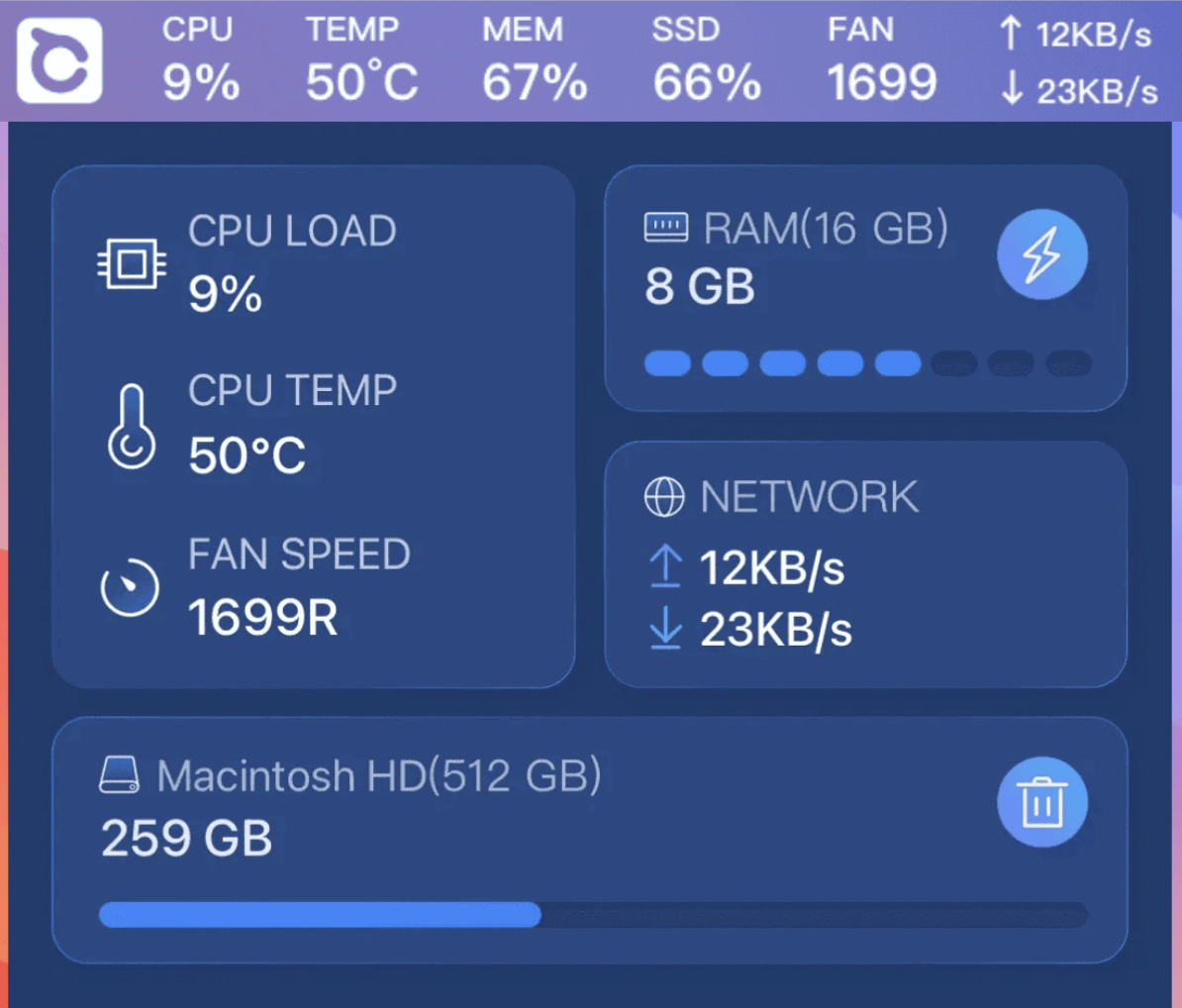The height and width of the screenshot is (1008, 1182).
Task: Click the Macintosh HD disk icon
Action: click(122, 775)
